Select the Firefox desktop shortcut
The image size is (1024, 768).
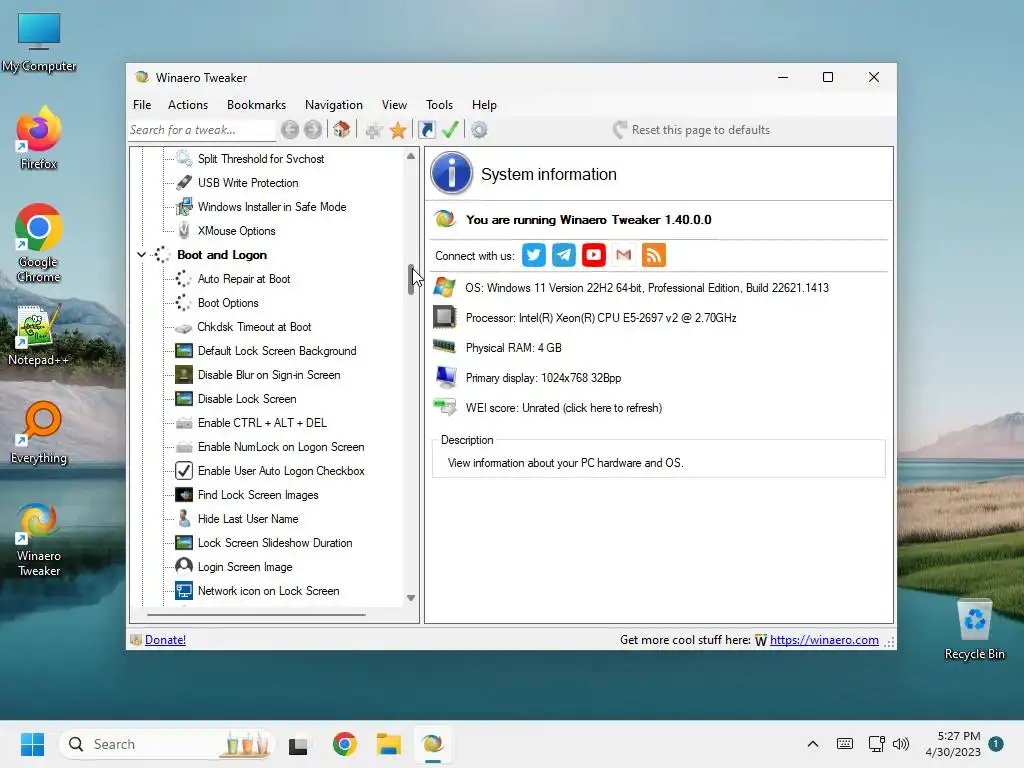[39, 138]
